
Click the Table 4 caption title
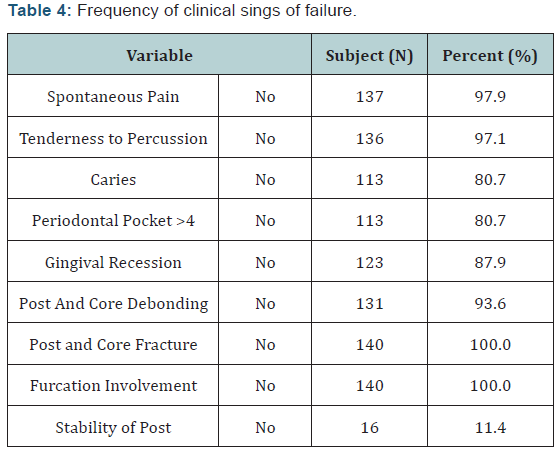click(x=182, y=11)
